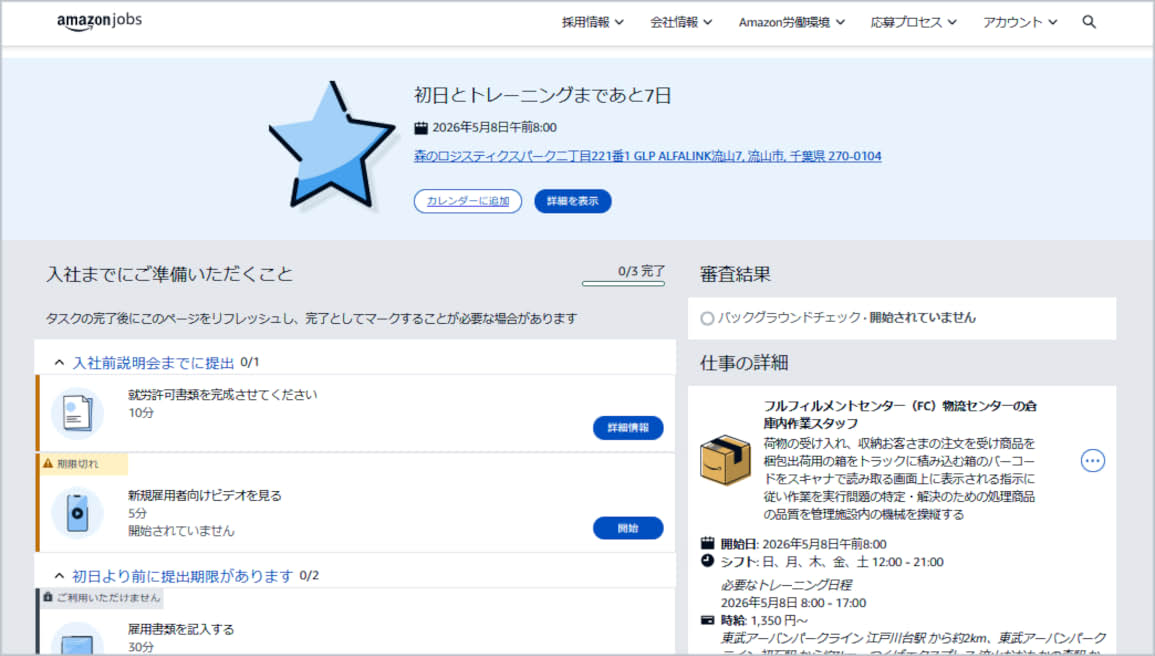Click the blue star illustration
Viewport: 1155px width, 656px height.
coord(331,144)
